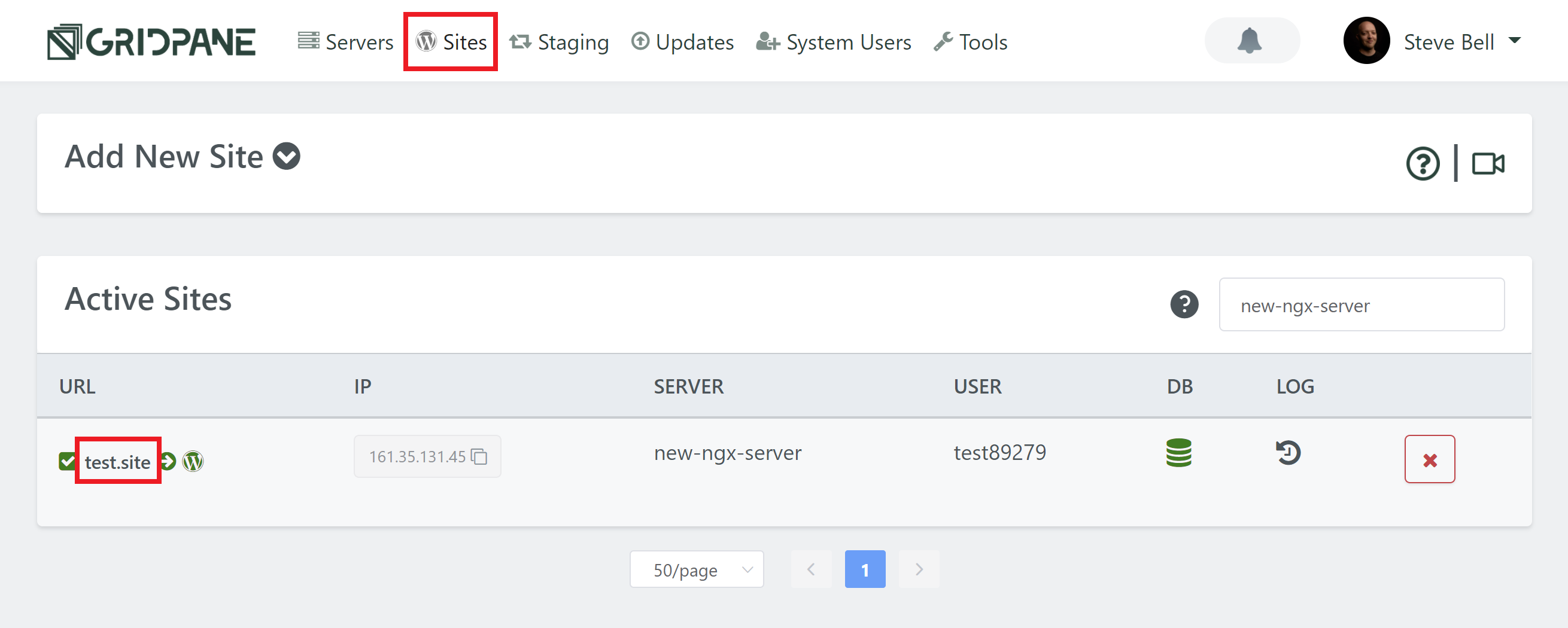Screen dimensions: 1568x628
Task: Click user test89279 in the row
Action: coord(999,453)
